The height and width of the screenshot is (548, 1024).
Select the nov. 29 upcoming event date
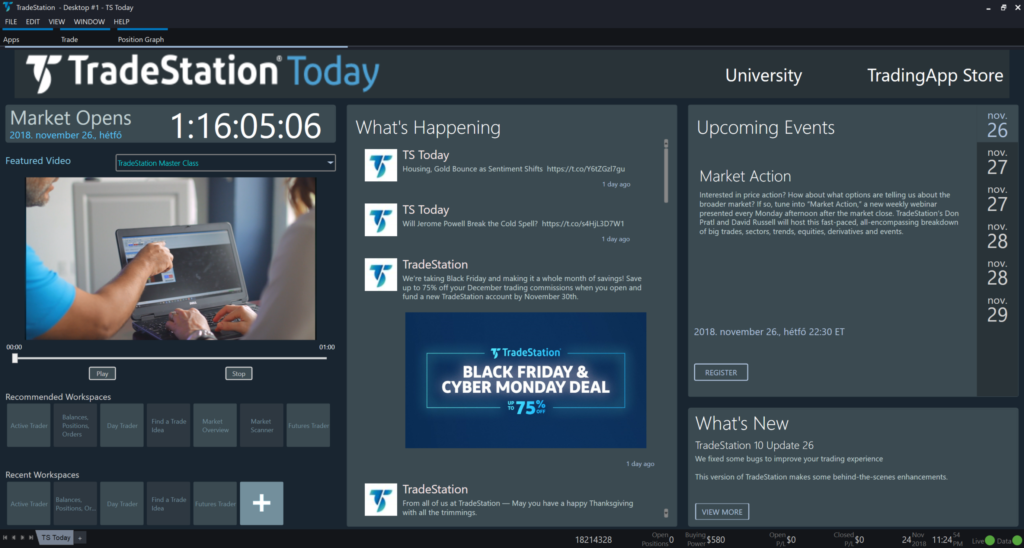(997, 308)
